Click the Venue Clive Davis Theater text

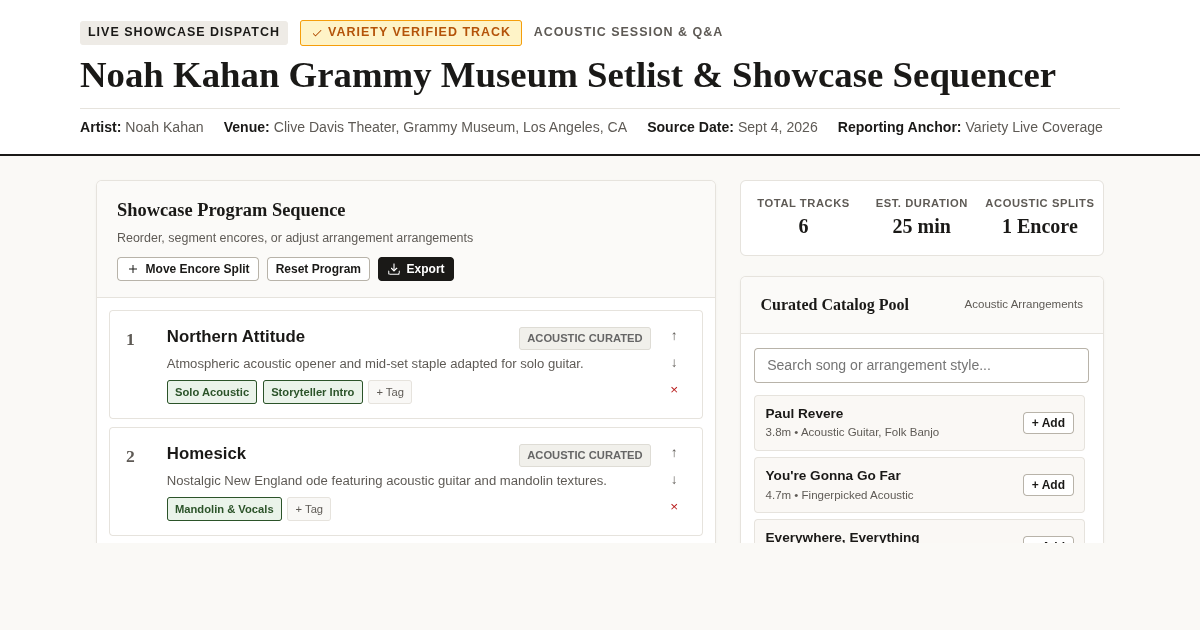[x=425, y=127]
